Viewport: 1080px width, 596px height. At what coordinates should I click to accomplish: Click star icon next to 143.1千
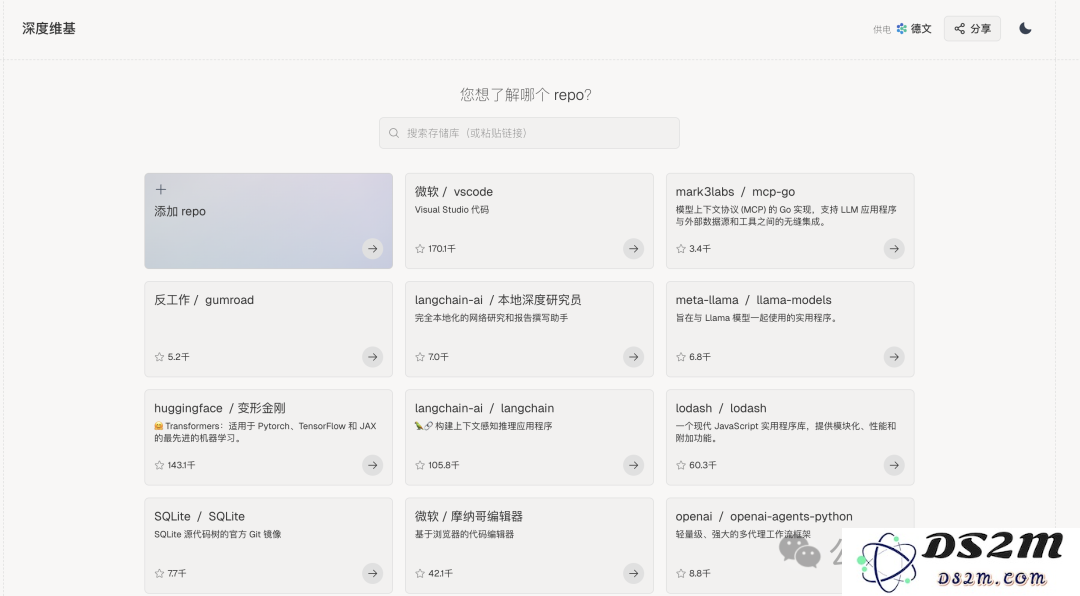tap(159, 465)
